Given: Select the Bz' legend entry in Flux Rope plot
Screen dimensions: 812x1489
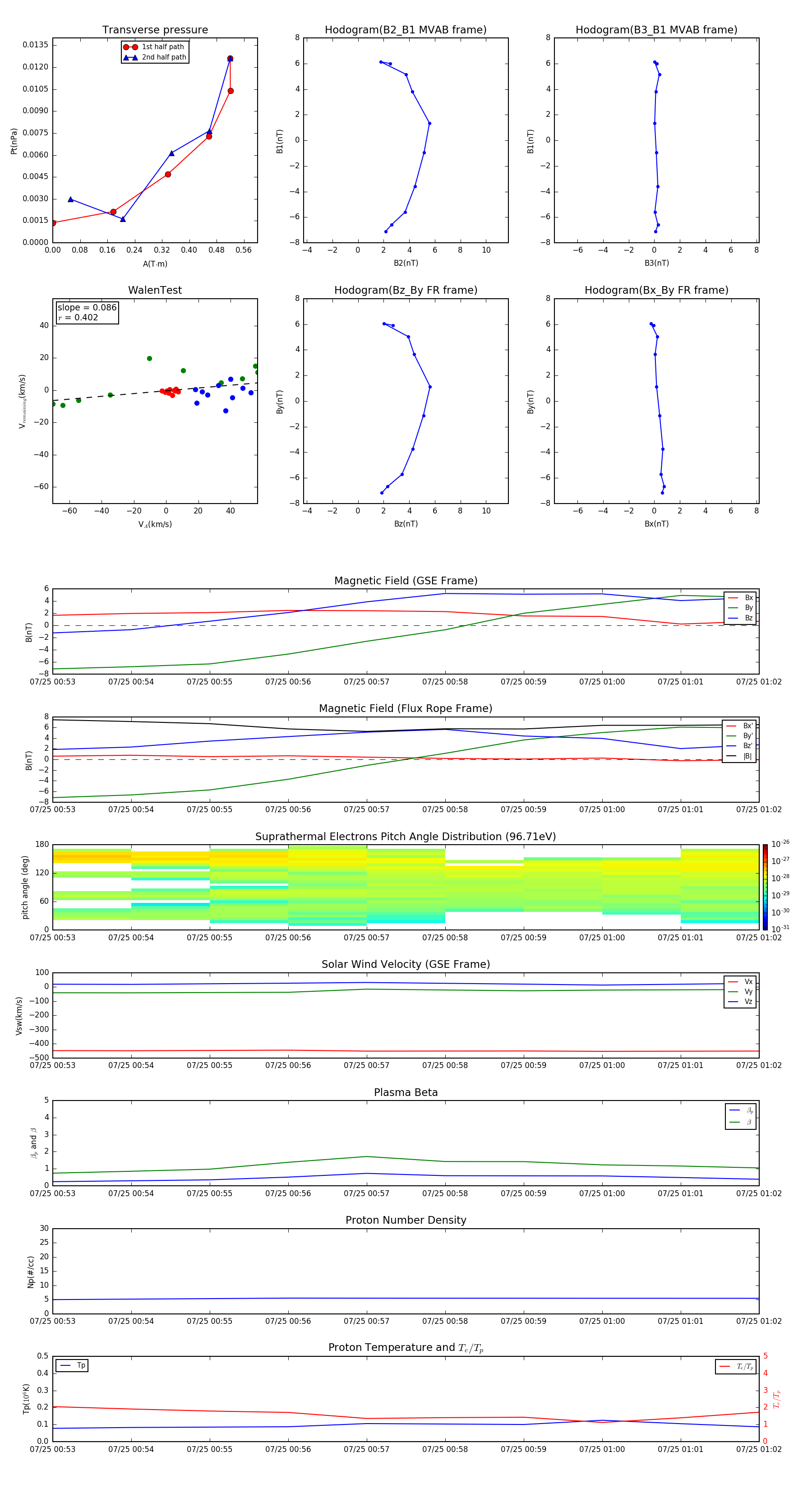Looking at the screenshot, I should (740, 746).
